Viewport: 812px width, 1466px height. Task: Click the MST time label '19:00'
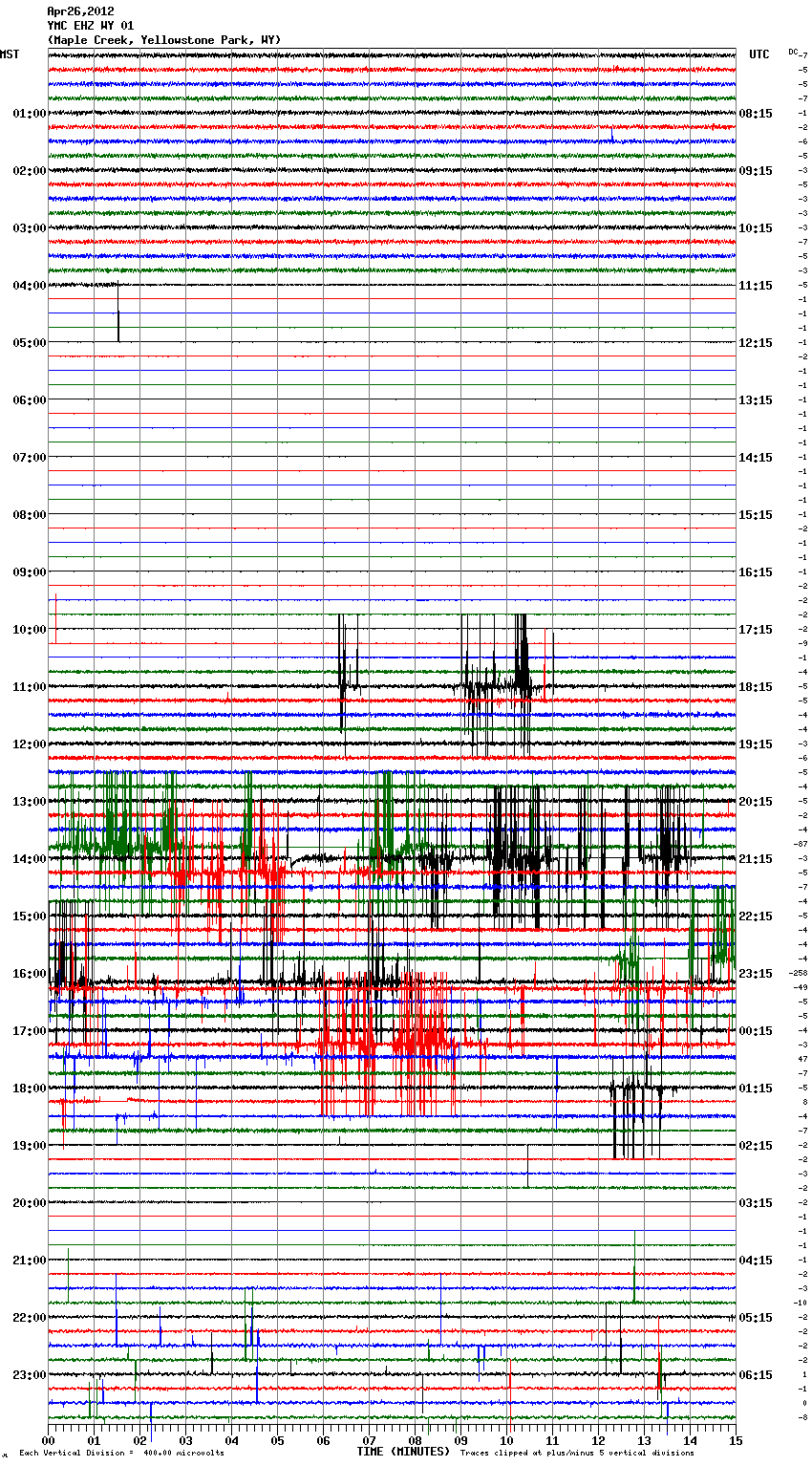30,1146
